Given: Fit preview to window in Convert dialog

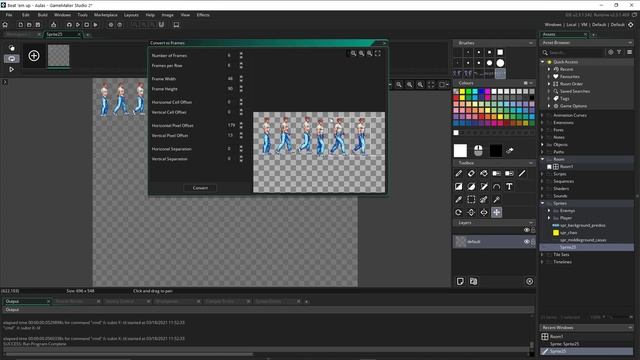Looking at the screenshot, I should tap(378, 53).
